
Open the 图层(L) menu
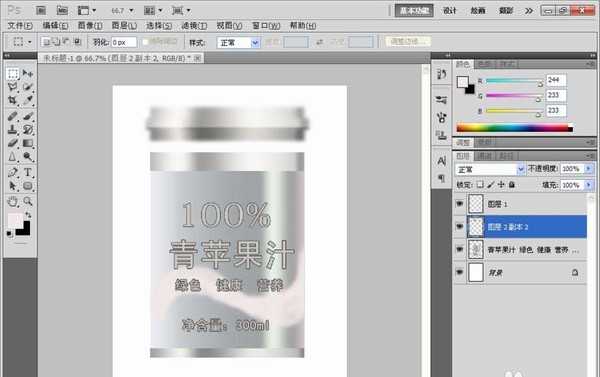(x=124, y=26)
